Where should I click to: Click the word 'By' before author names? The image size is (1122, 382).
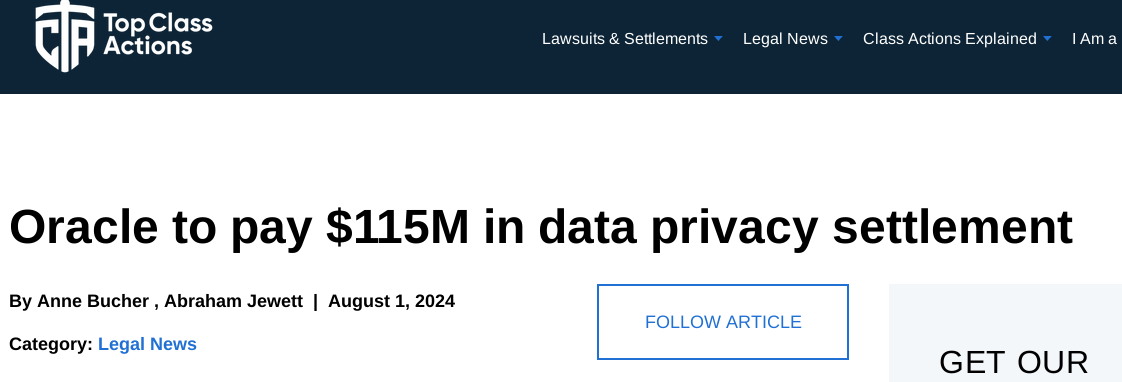pos(20,301)
